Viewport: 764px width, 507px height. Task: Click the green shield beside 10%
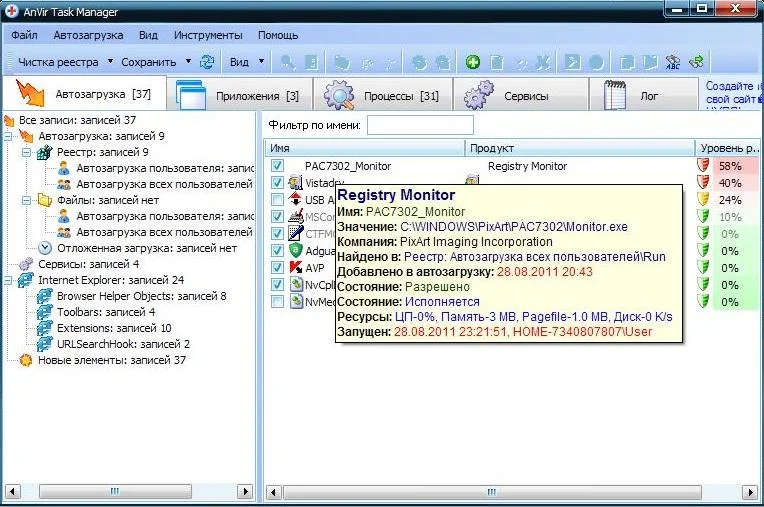pos(703,216)
